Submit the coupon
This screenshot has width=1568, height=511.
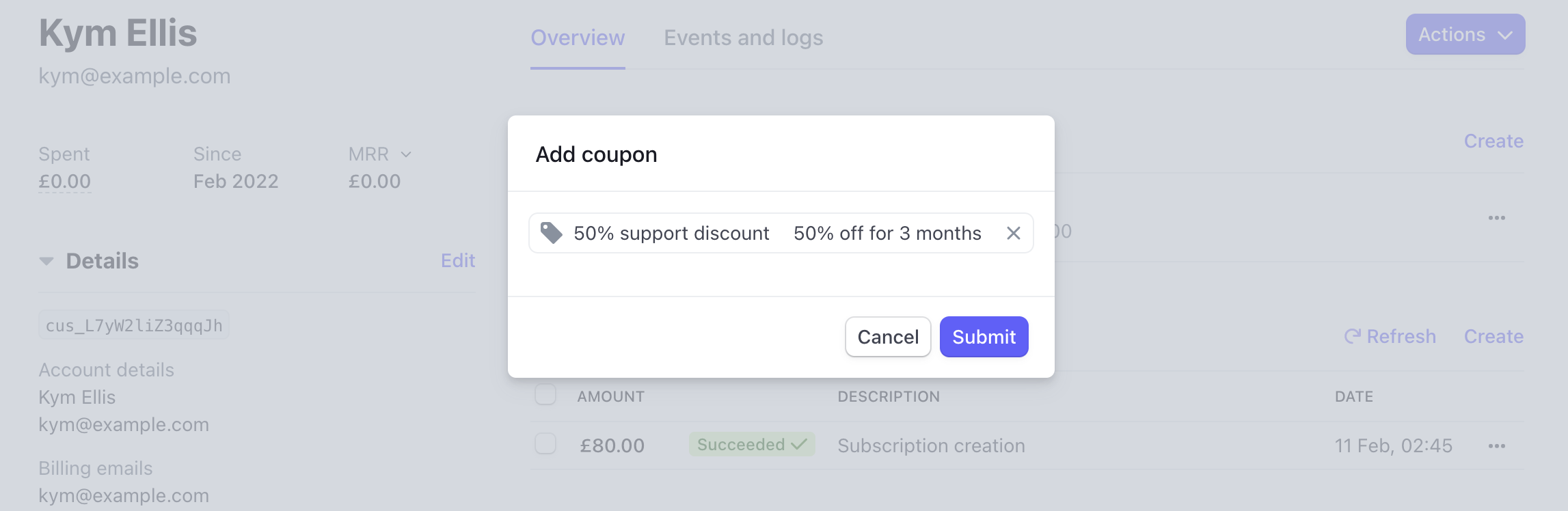(x=984, y=337)
